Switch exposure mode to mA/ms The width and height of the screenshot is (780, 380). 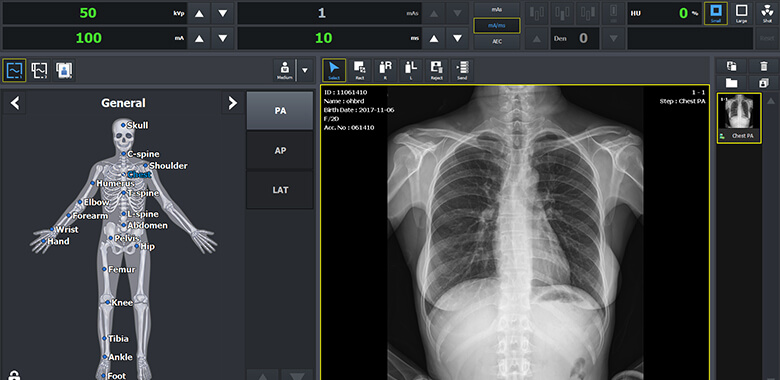coord(496,25)
